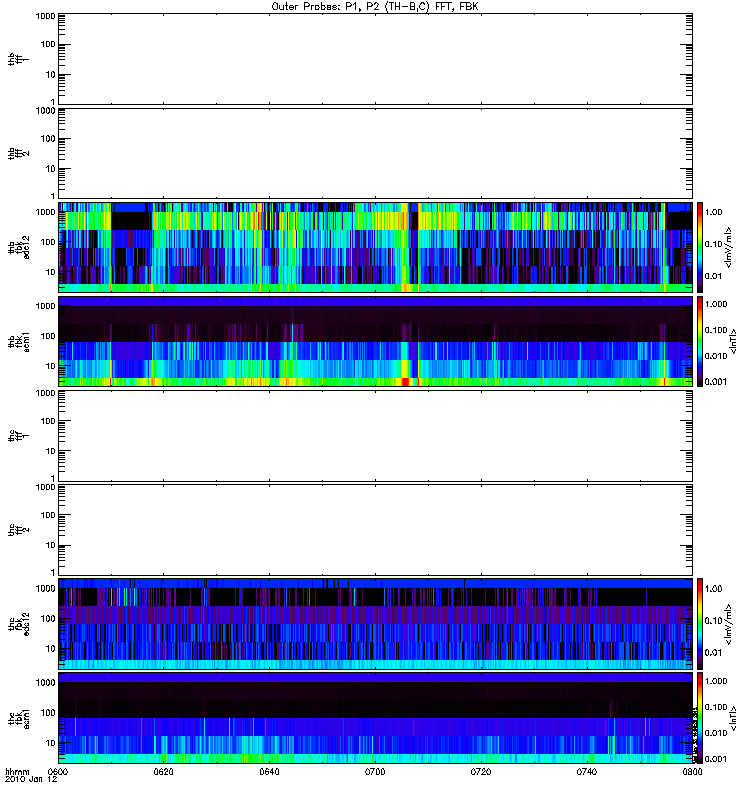Screen dimensions: 750x800
Task: Click inside the empty thb fff 1 plot panel
Action: 376,59
